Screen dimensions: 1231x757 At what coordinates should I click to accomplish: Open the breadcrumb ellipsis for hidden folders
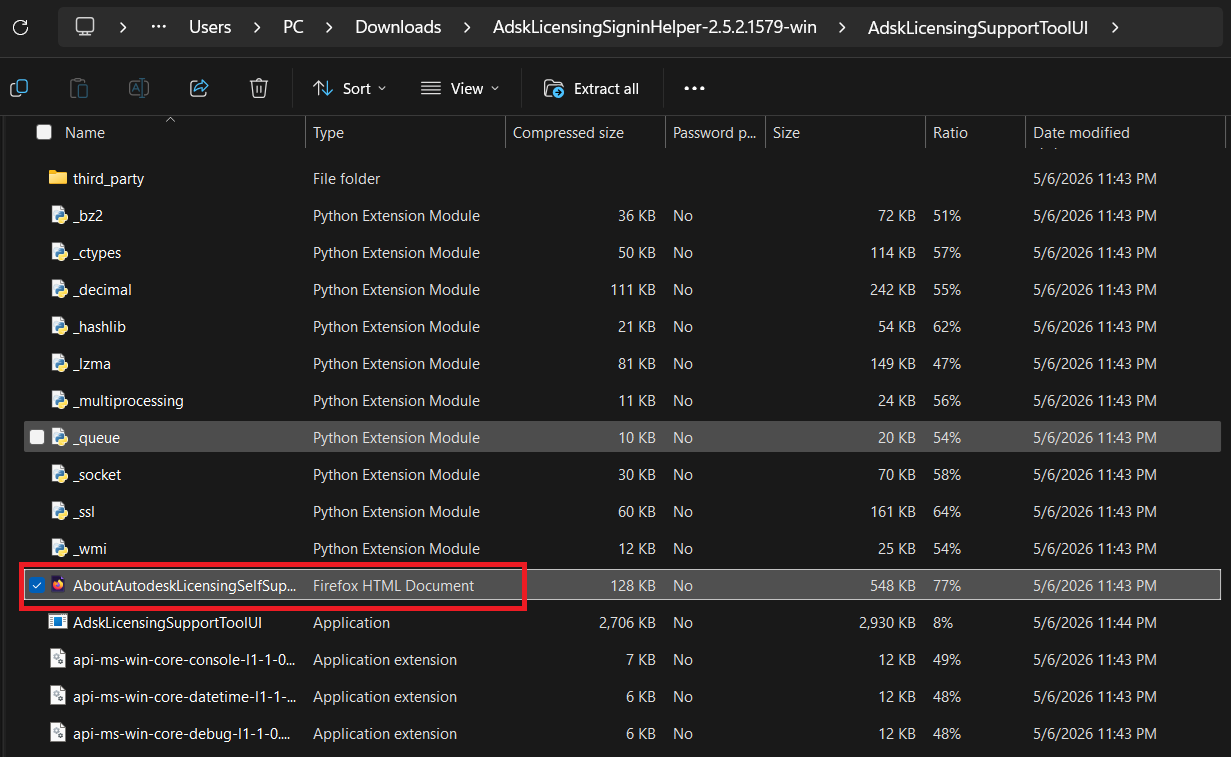pyautogui.click(x=159, y=27)
